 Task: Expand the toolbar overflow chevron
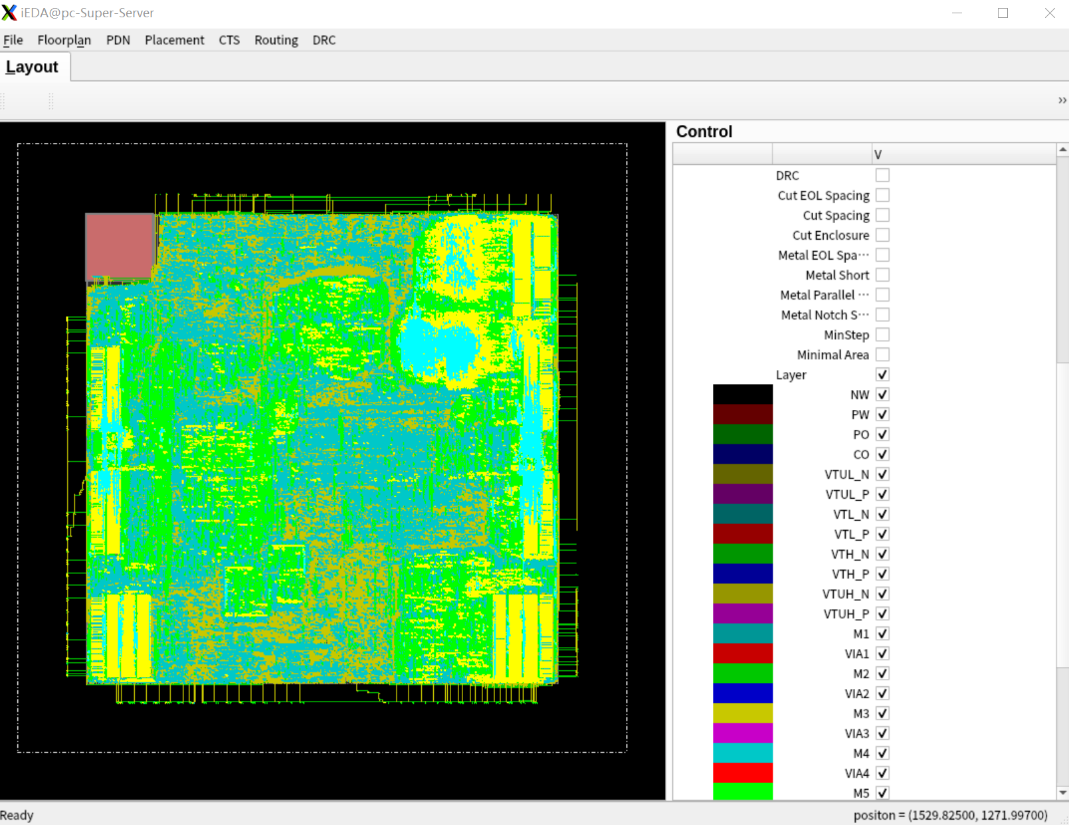pyautogui.click(x=1062, y=100)
